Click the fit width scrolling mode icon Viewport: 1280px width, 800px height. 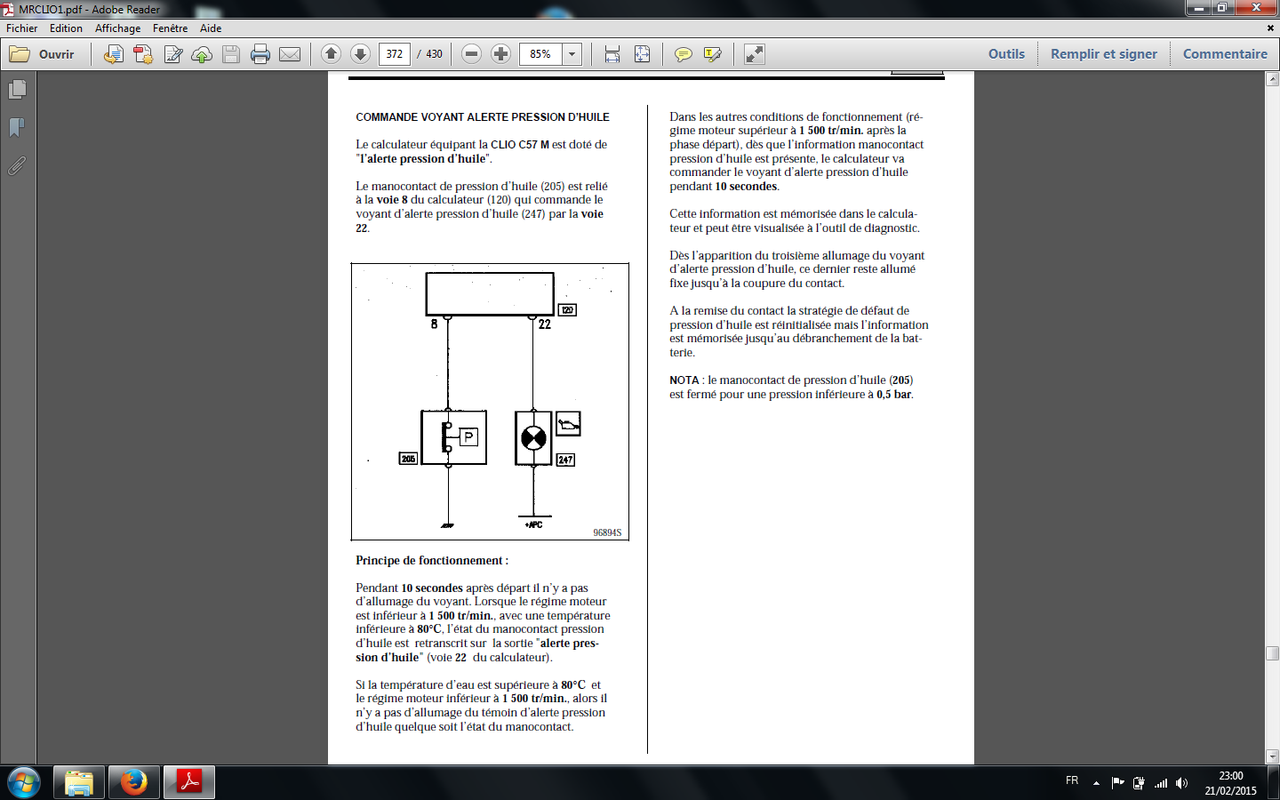tap(612, 54)
